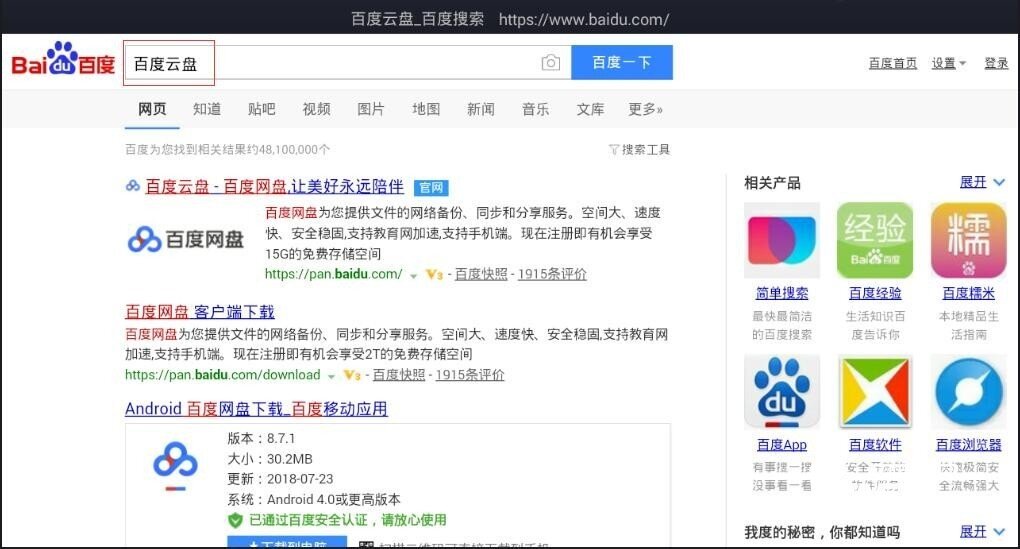
Task: Click the 版本：8.7.1 text
Action: coord(261,438)
